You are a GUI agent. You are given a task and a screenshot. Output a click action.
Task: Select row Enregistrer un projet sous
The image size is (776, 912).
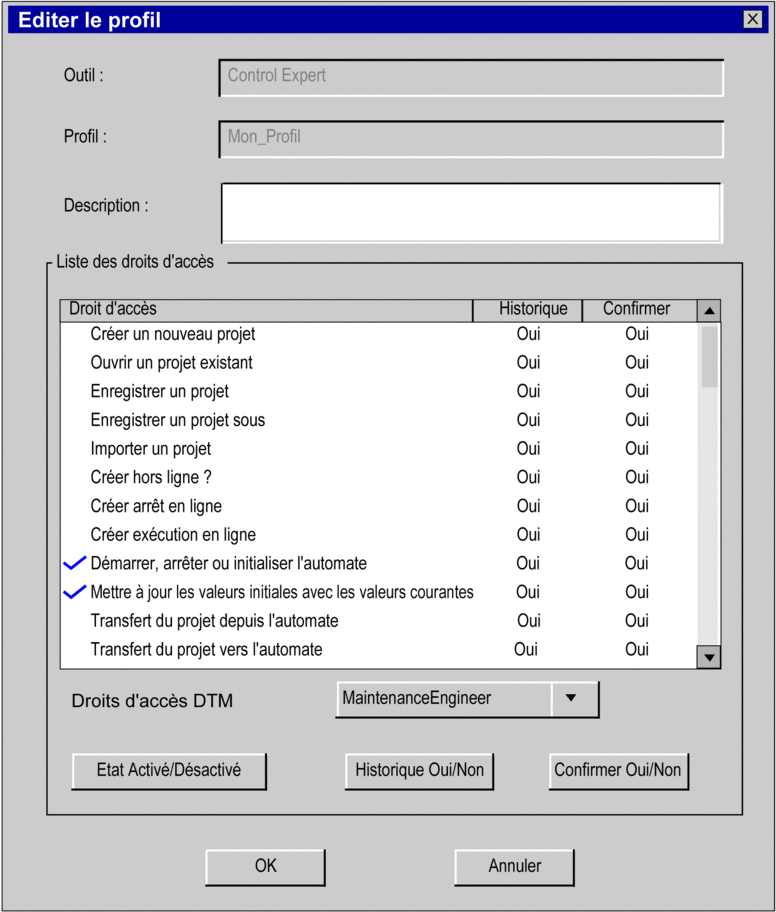(x=379, y=420)
